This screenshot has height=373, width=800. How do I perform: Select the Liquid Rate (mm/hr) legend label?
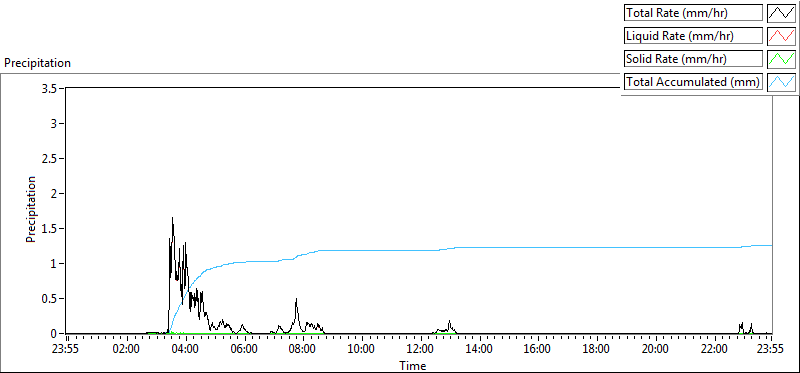pyautogui.click(x=693, y=36)
